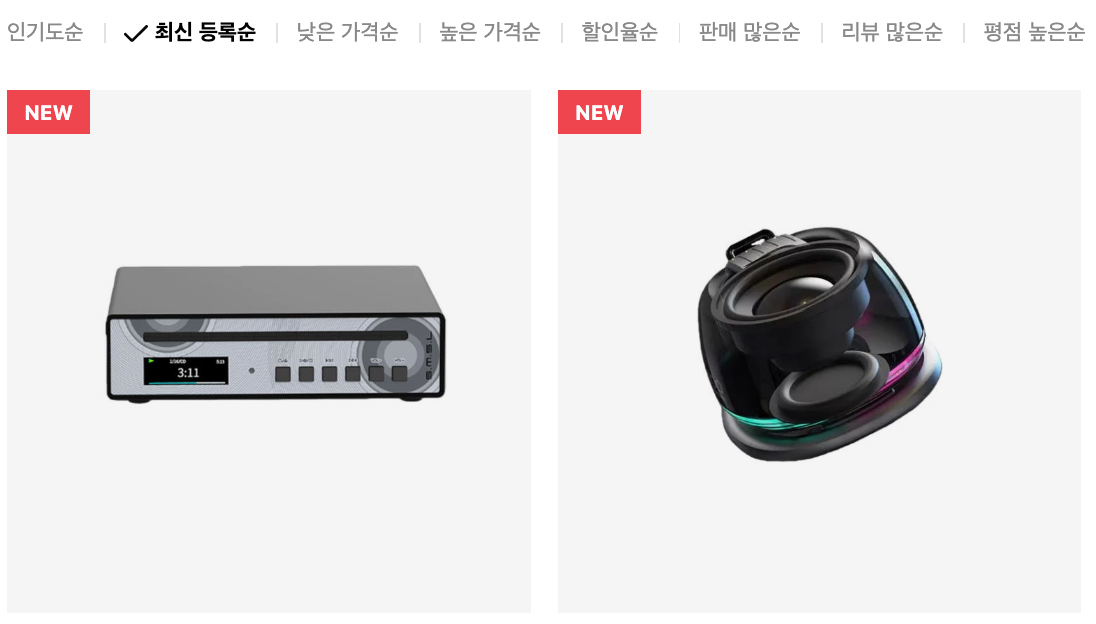Image resolution: width=1096 pixels, height=624 pixels.
Task: Sort by 판매 많은순
Action: point(749,32)
